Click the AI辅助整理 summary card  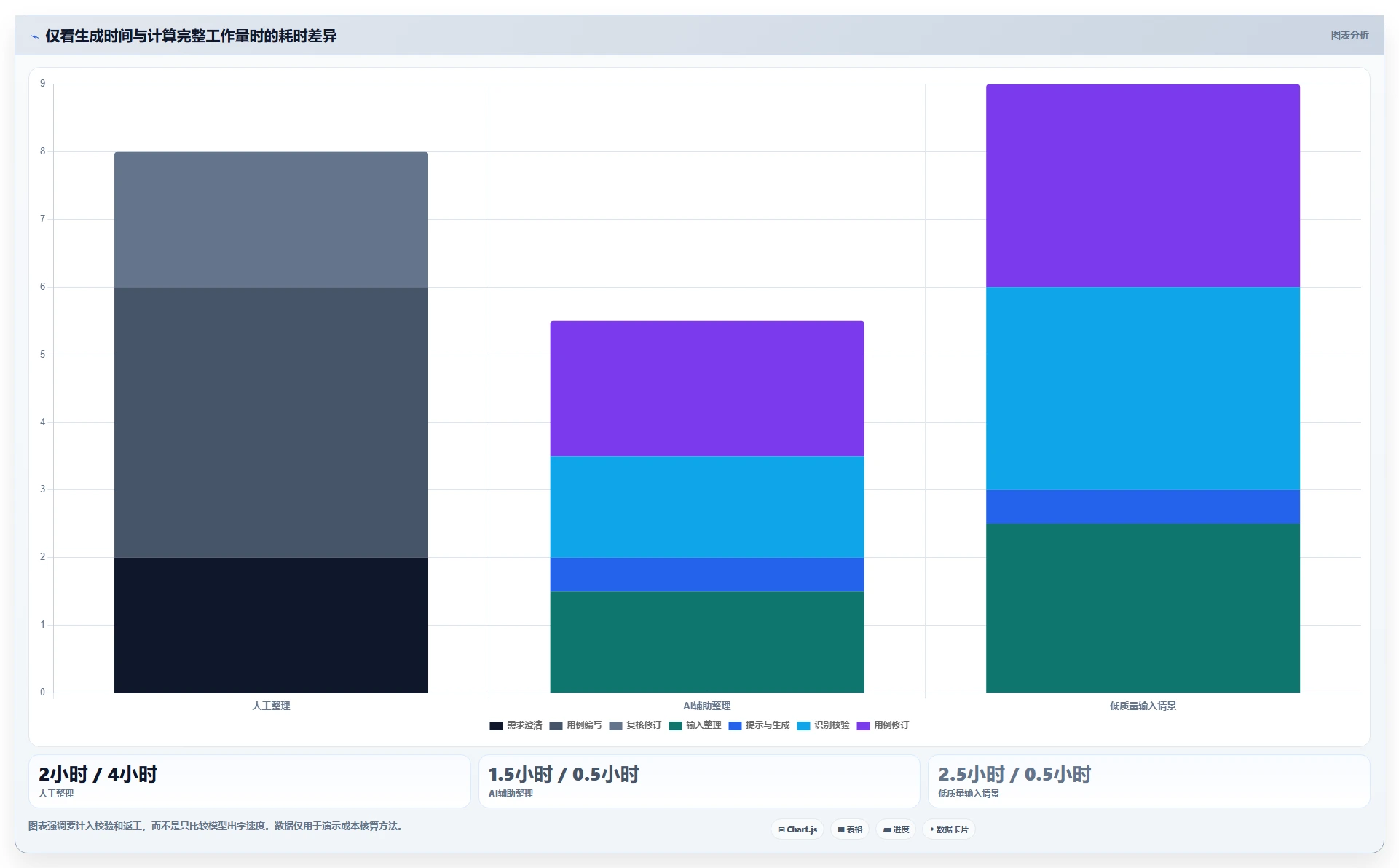[699, 781]
